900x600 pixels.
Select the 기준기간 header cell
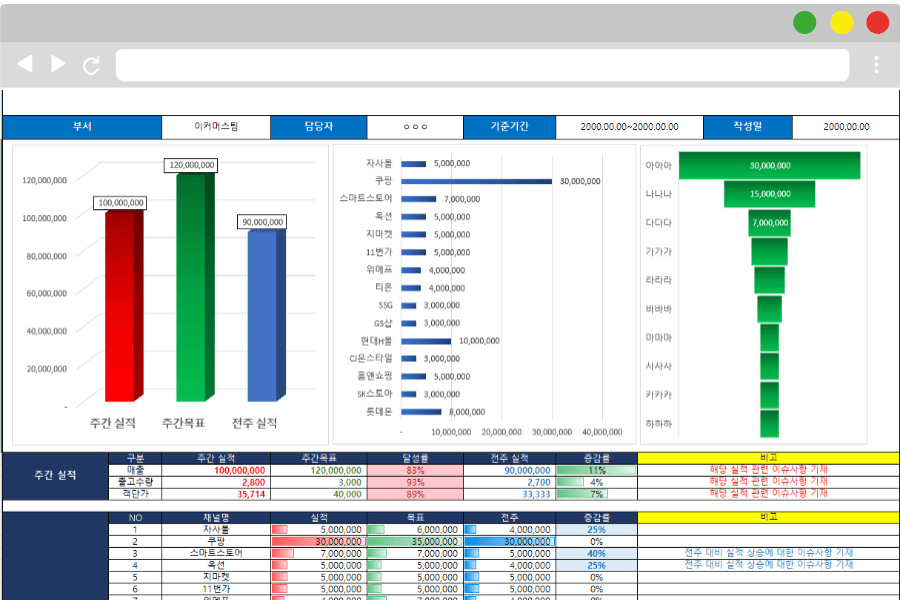(x=509, y=127)
